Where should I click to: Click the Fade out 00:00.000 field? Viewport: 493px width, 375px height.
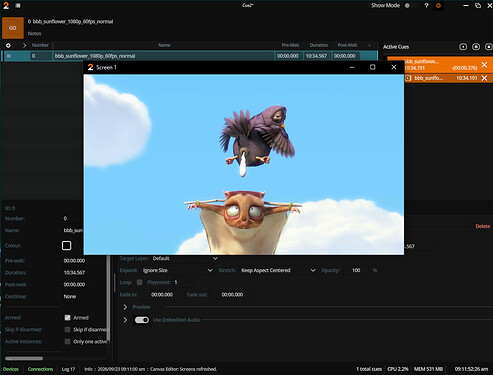click(232, 295)
